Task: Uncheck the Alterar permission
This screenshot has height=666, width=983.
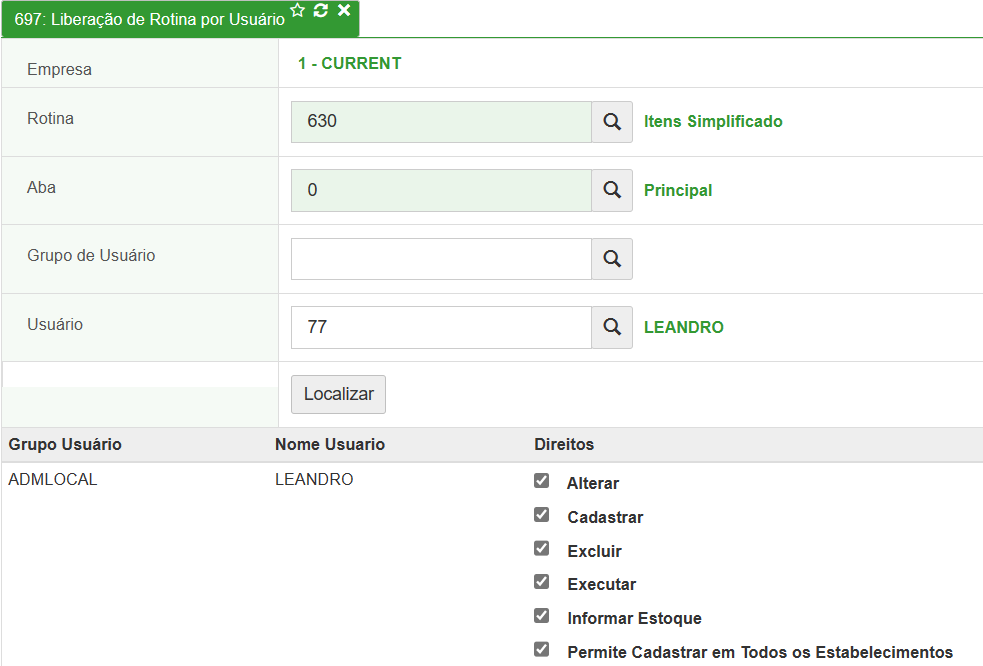Action: point(542,481)
